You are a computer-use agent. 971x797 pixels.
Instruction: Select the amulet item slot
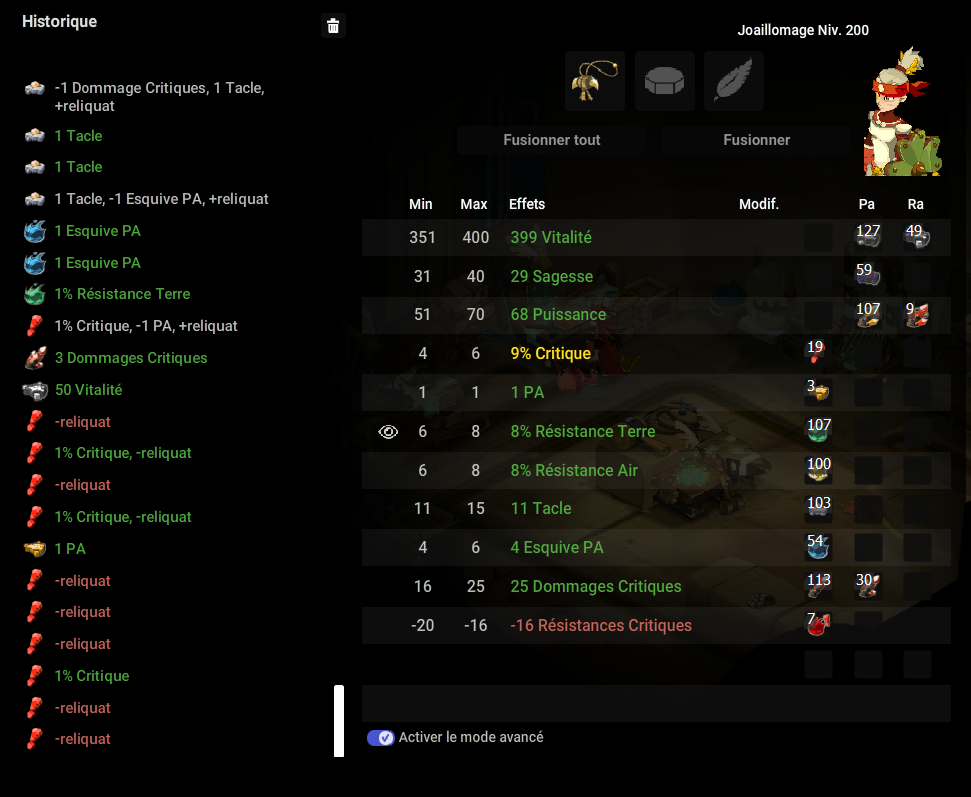(595, 81)
